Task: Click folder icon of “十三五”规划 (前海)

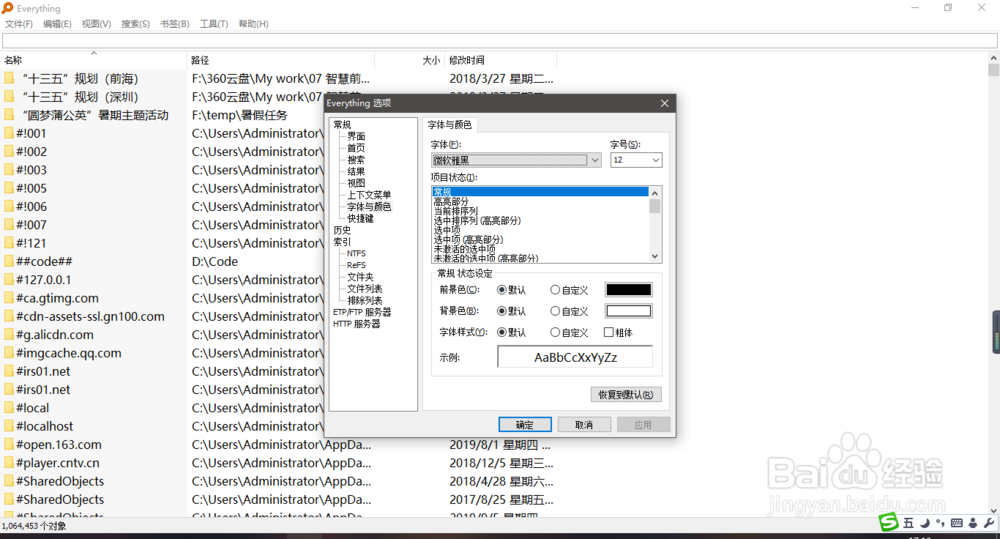Action: 9,78
